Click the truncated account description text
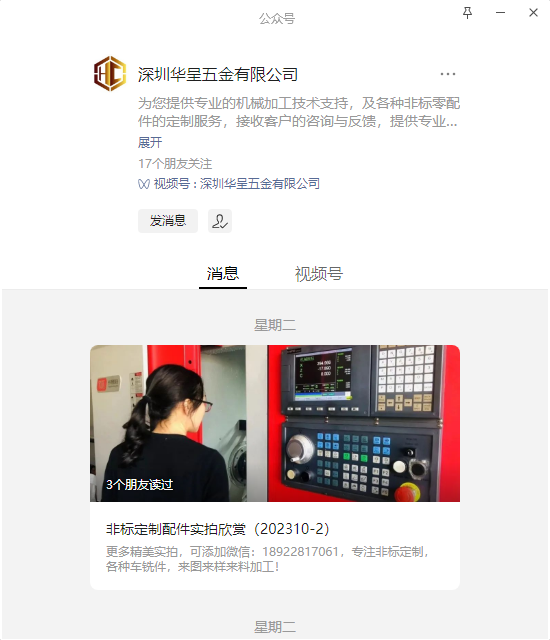Image resolution: width=550 pixels, height=640 pixels. 299,112
